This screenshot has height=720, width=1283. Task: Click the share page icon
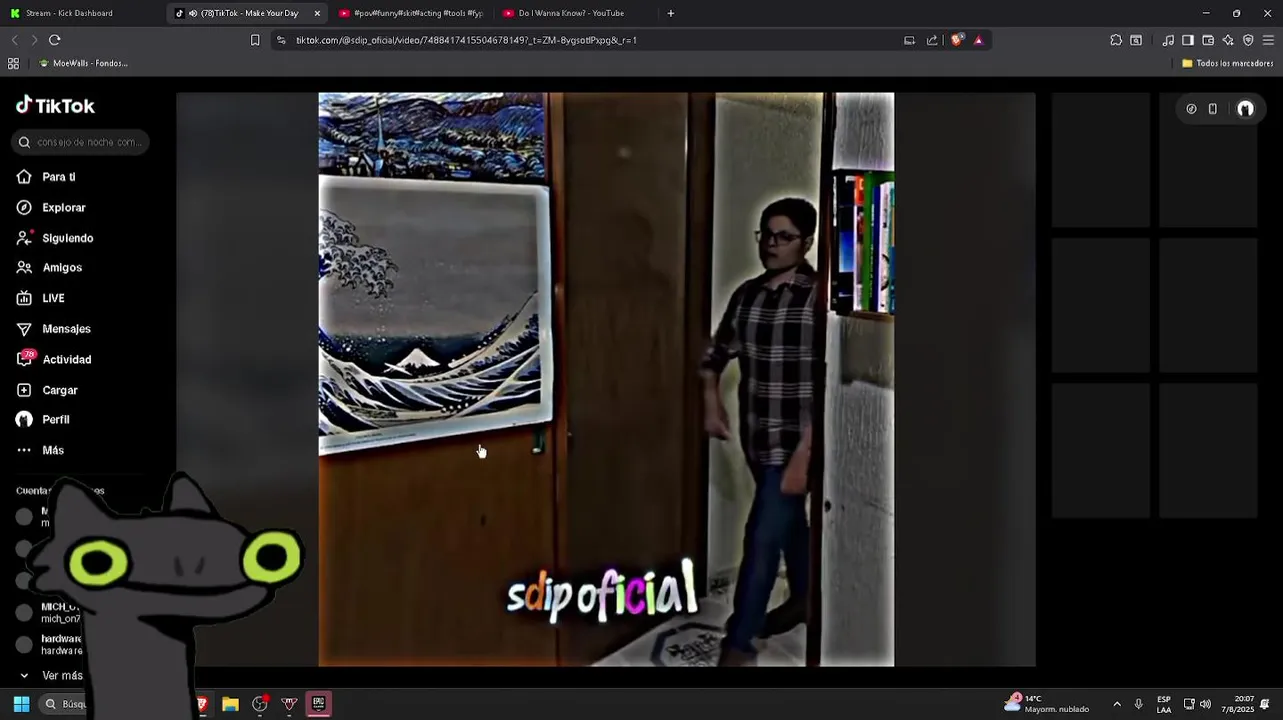932,40
